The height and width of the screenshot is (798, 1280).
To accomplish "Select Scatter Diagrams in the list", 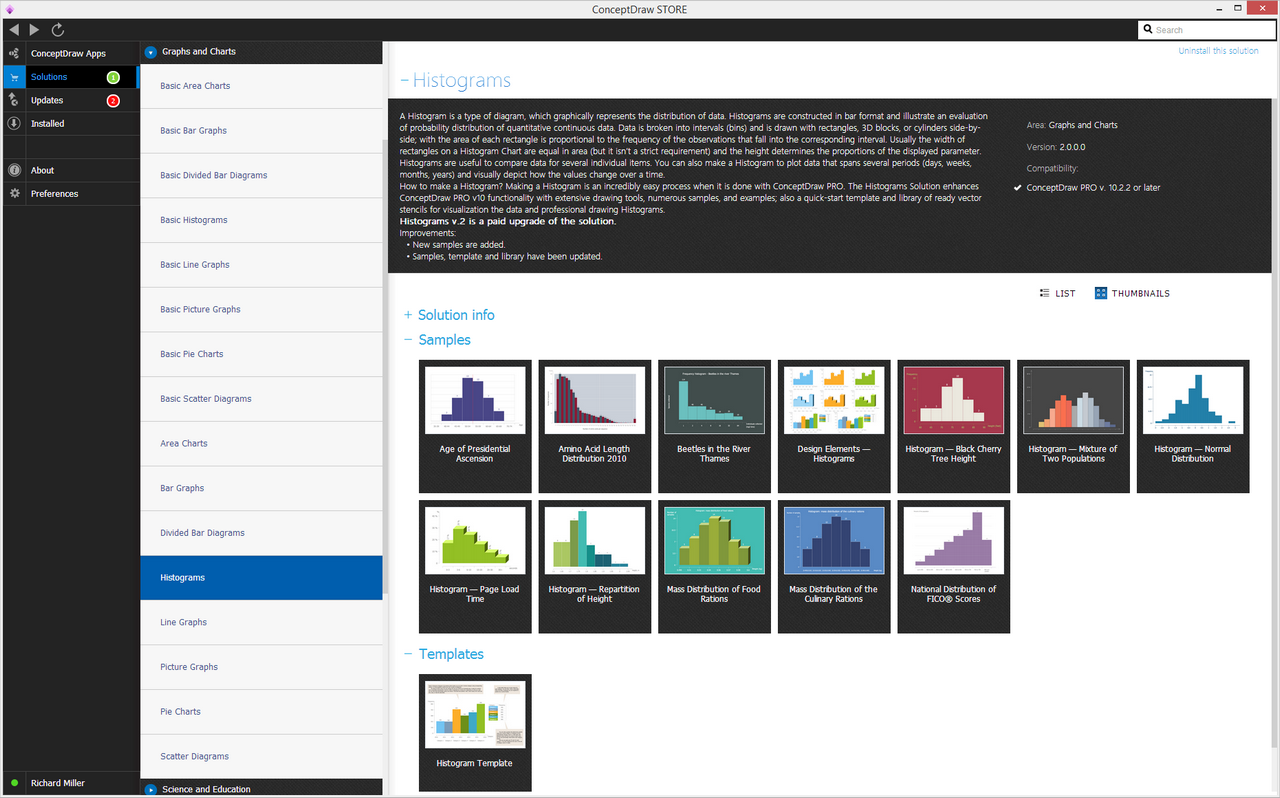I will point(261,756).
